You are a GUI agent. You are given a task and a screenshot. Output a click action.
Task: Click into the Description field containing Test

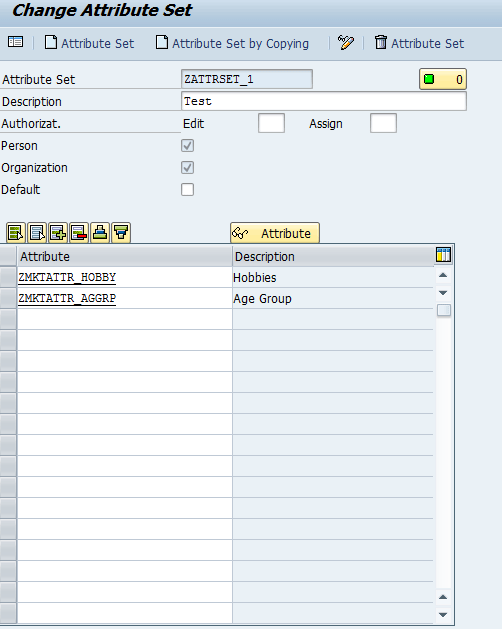point(324,101)
